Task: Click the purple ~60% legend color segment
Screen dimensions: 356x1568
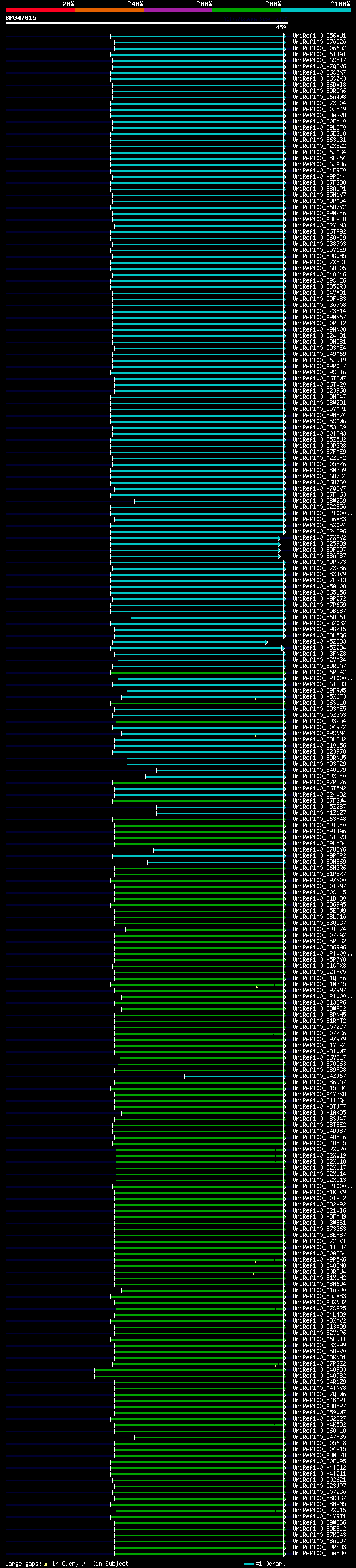Action: click(177, 10)
